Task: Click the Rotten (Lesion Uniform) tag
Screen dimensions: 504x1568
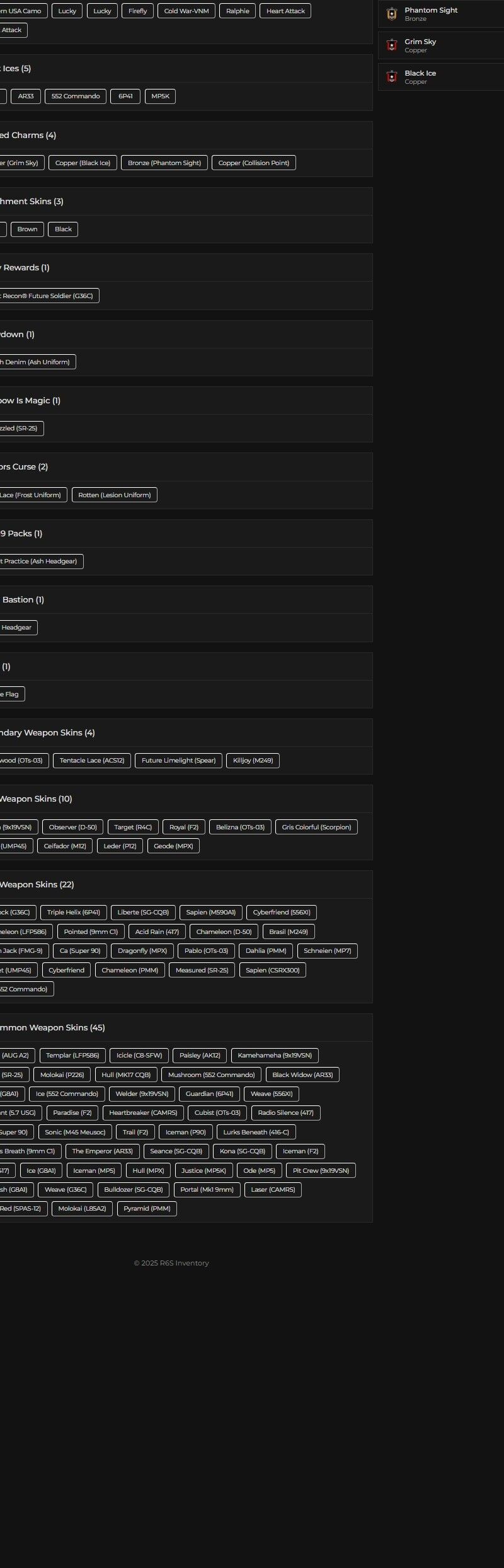Action: point(115,495)
